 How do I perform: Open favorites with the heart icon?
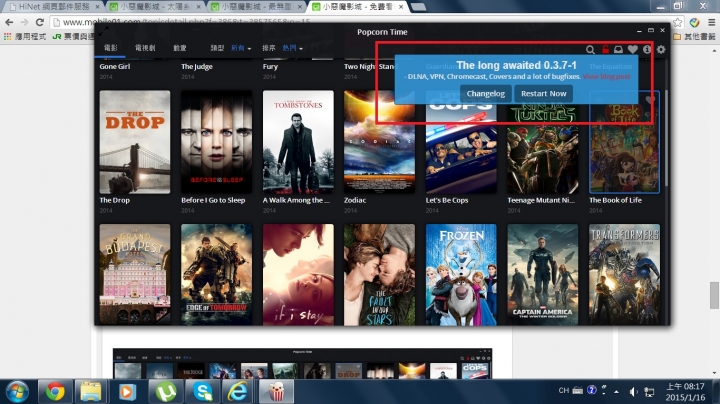click(633, 49)
